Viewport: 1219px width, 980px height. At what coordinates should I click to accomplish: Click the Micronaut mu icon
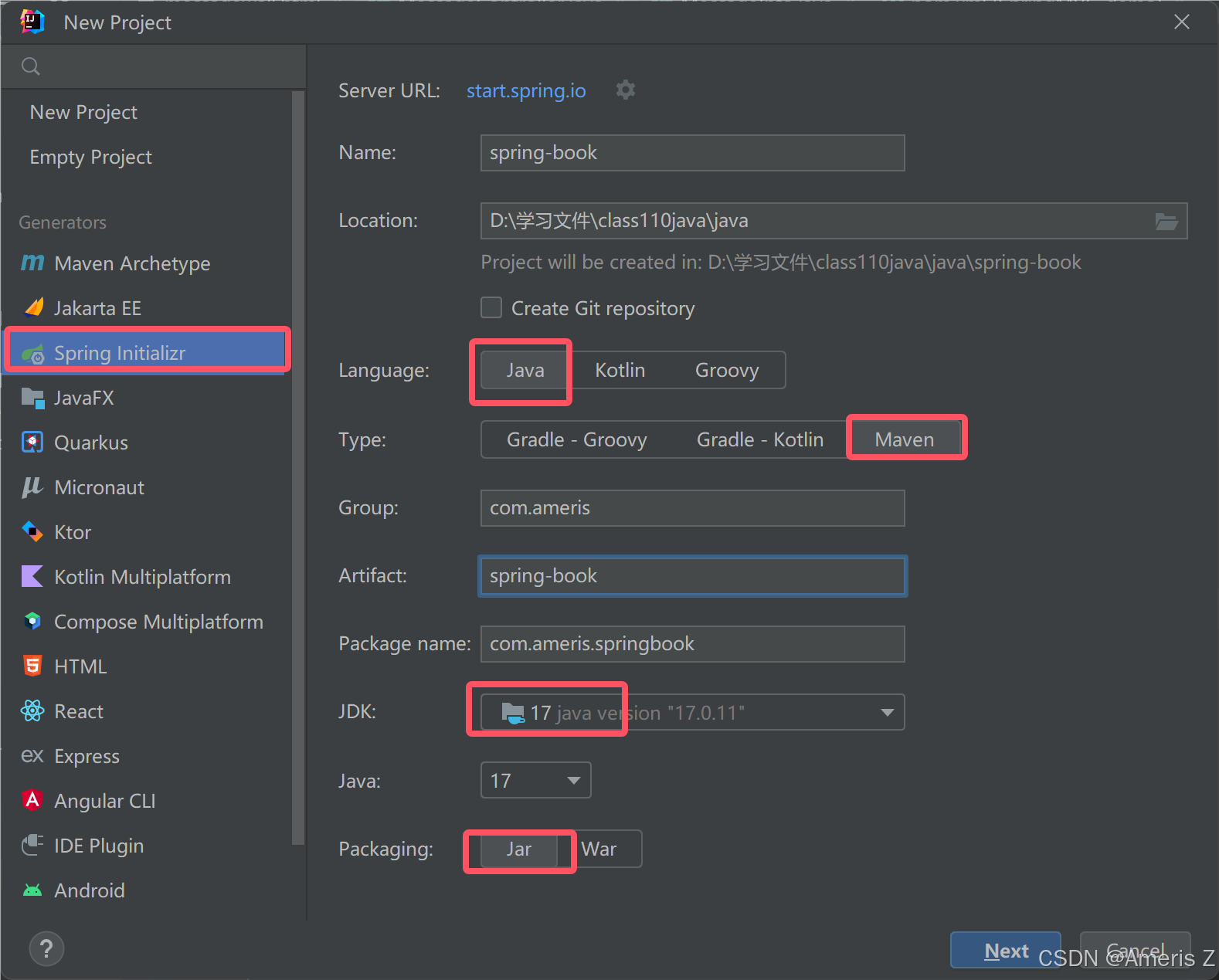tap(32, 487)
